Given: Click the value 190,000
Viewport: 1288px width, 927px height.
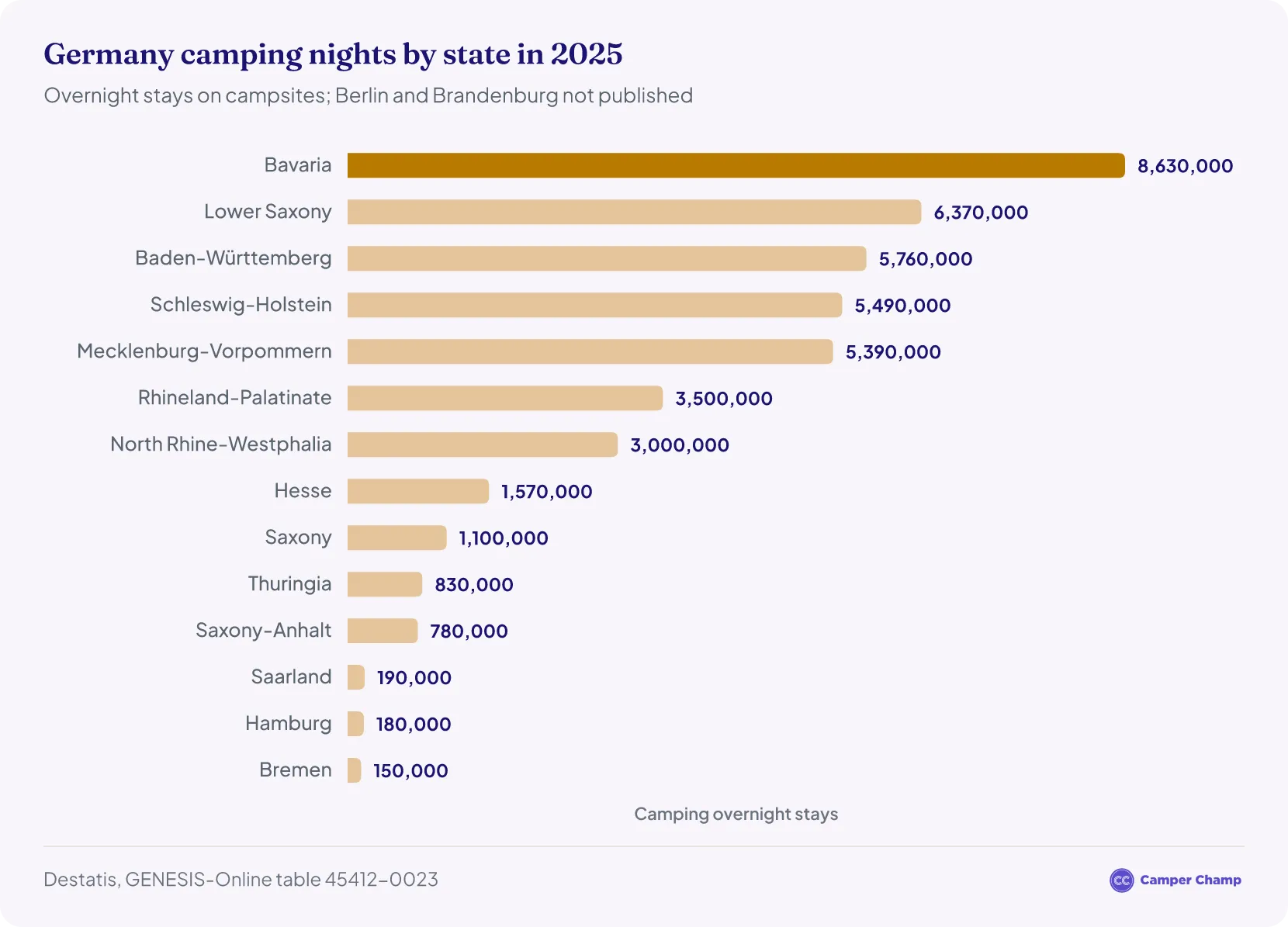Looking at the screenshot, I should 414,678.
